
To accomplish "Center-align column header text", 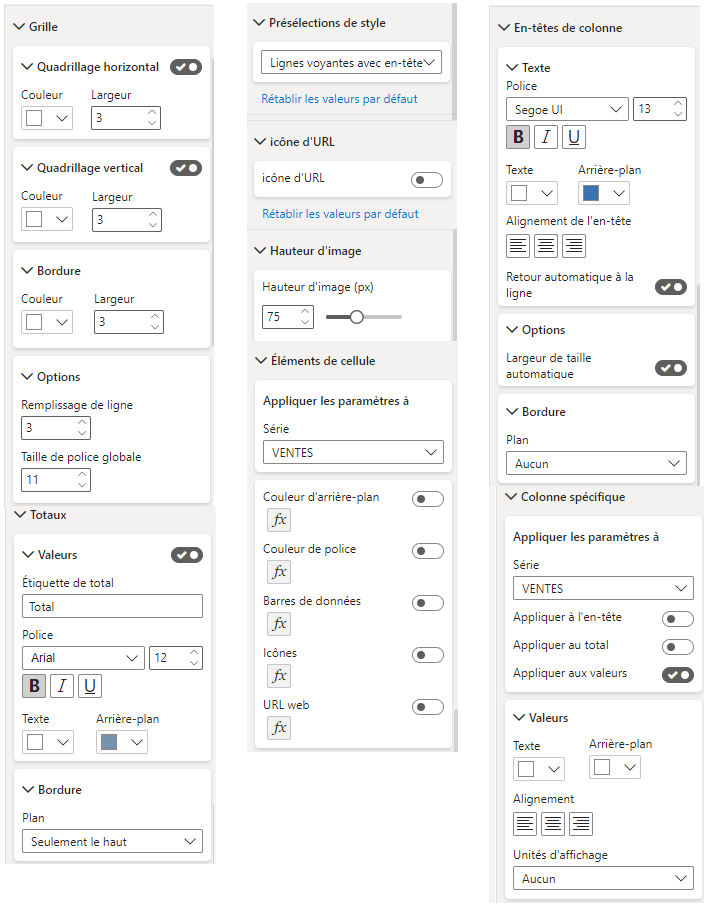I will [546, 246].
